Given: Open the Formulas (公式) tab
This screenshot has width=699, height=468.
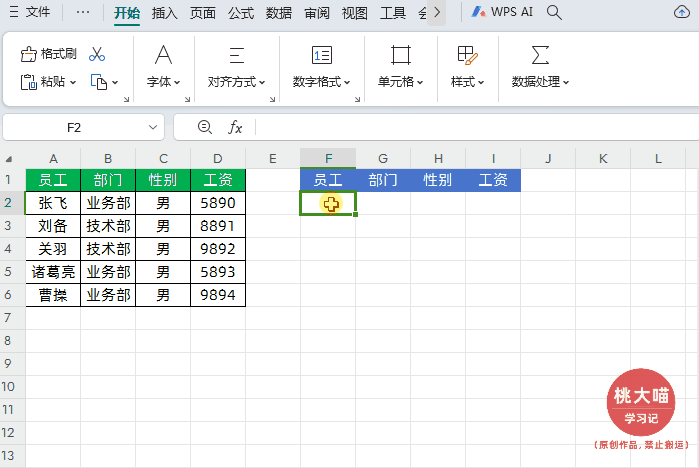Looking at the screenshot, I should point(240,13).
